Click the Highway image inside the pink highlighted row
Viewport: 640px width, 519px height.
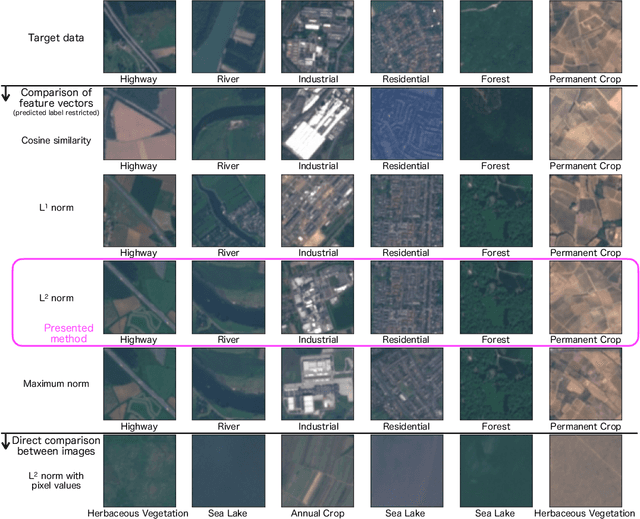138,296
